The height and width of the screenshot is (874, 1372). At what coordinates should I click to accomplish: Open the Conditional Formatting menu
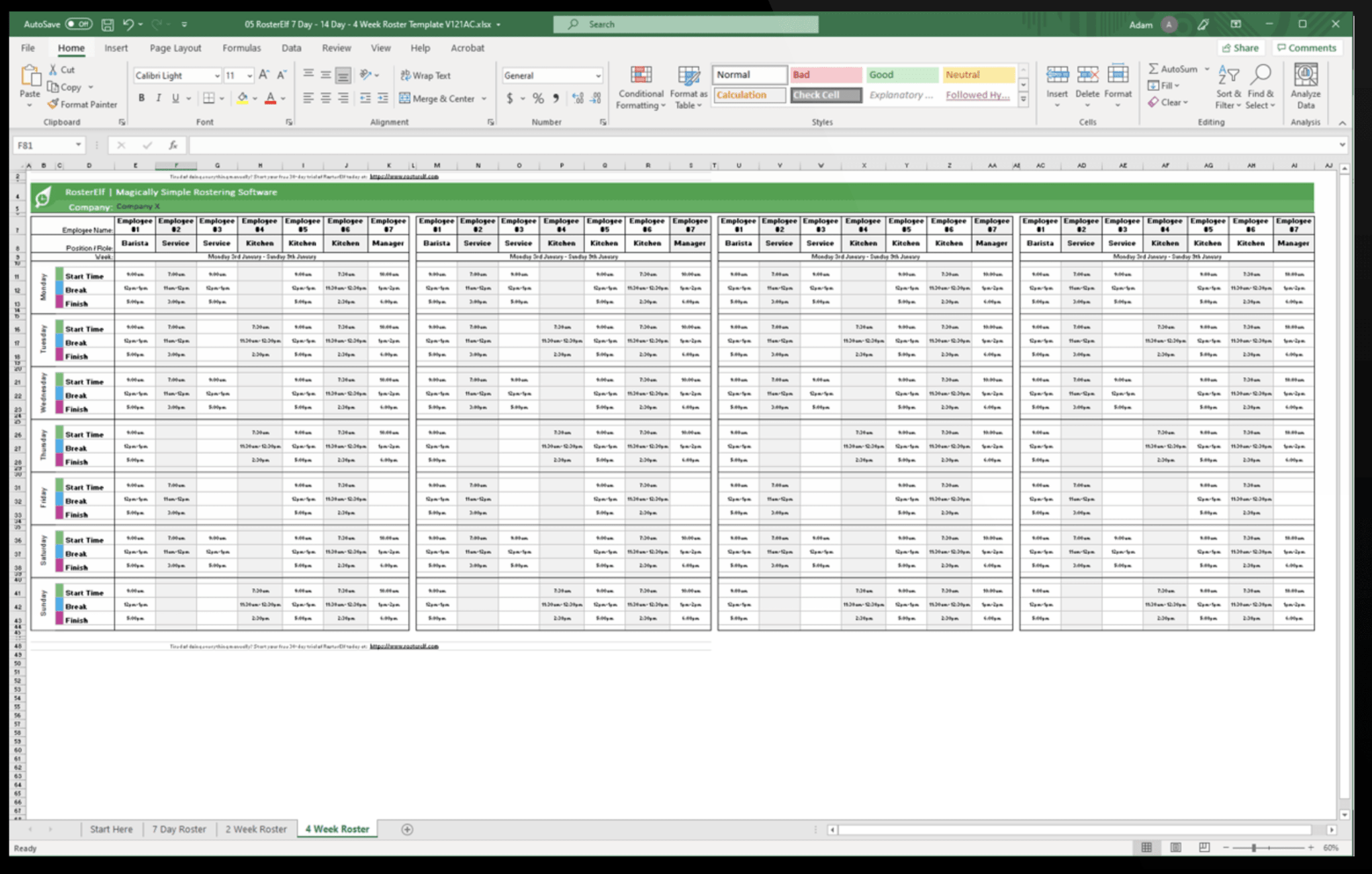640,85
